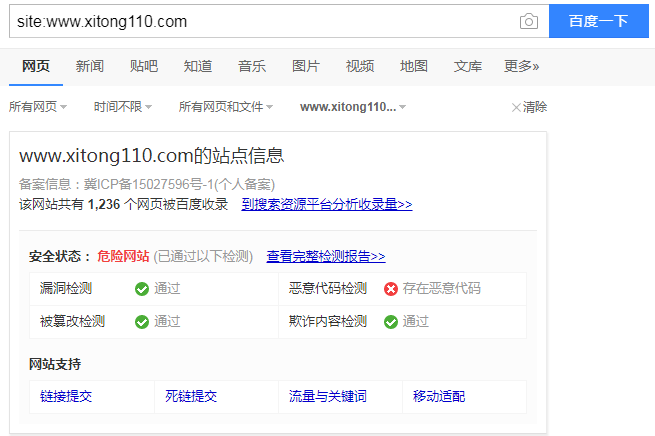Viewport: 655px width, 436px height.
Task: Go to the 地图 tab
Action: tap(414, 66)
